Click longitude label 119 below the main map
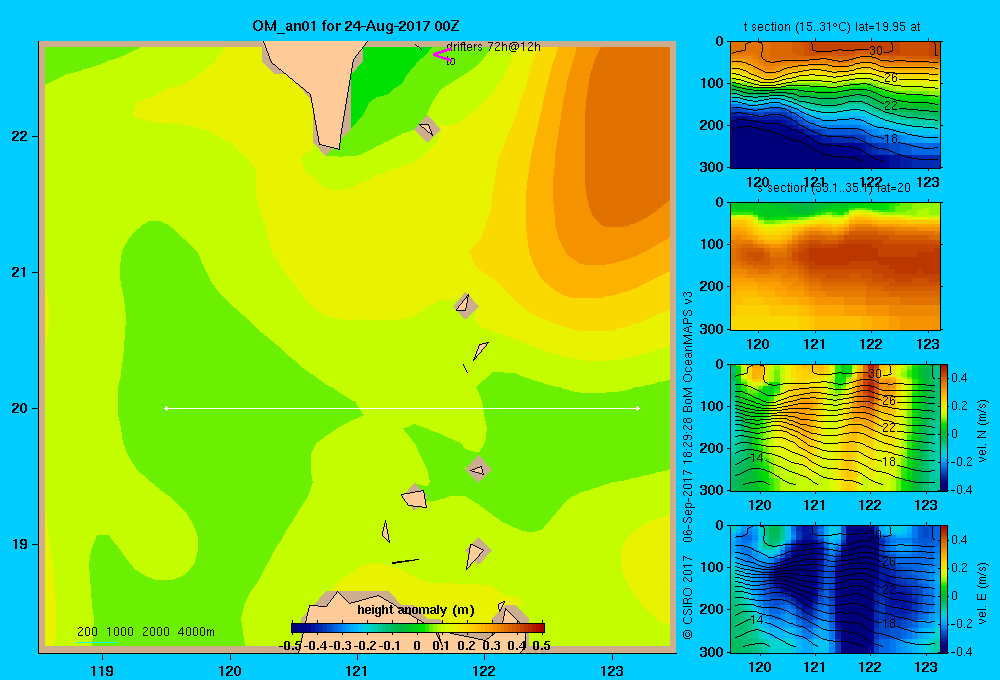Screen dimensions: 1000x680 pyautogui.click(x=102, y=670)
